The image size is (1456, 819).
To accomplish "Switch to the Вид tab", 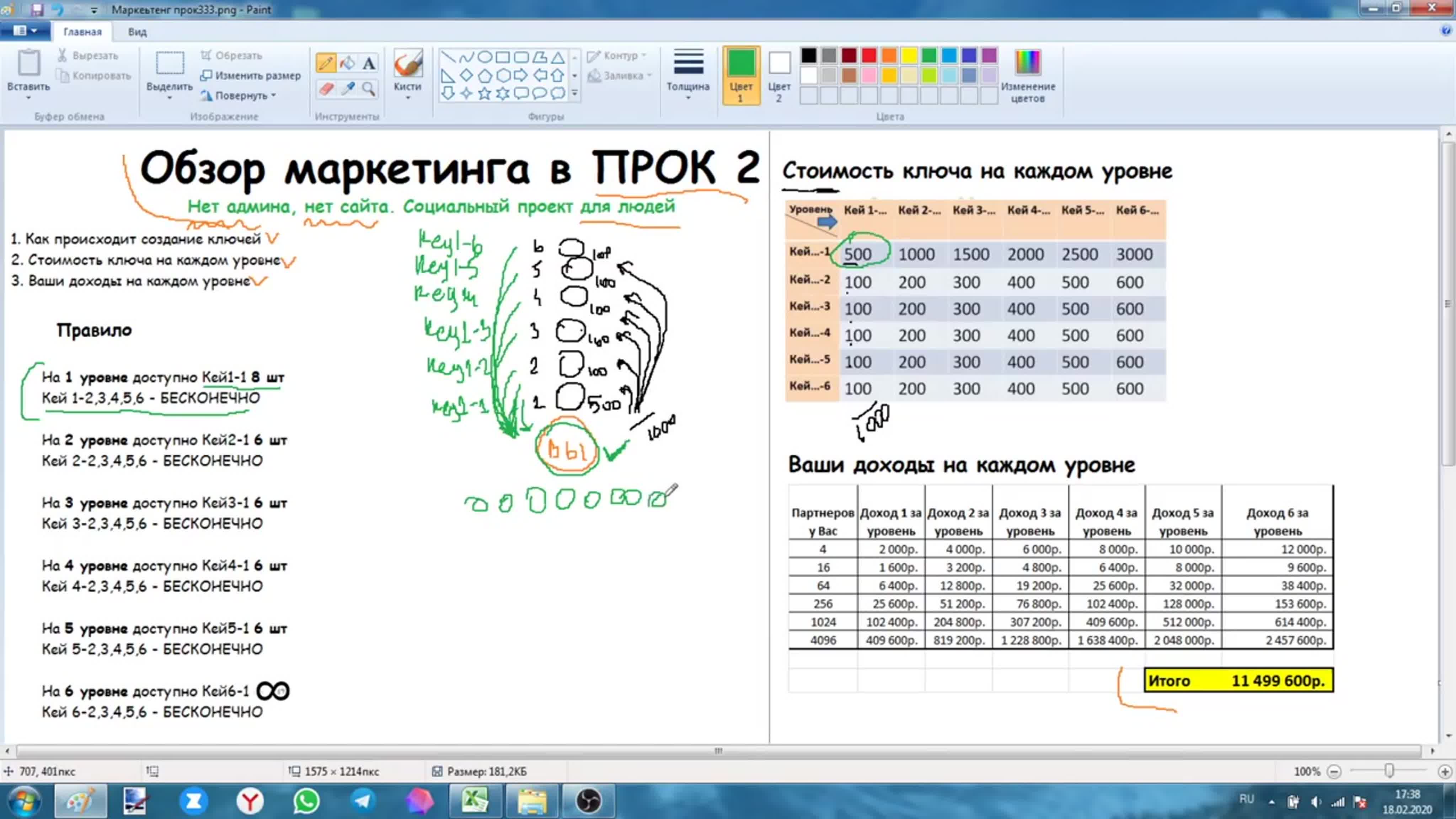I will [x=137, y=32].
